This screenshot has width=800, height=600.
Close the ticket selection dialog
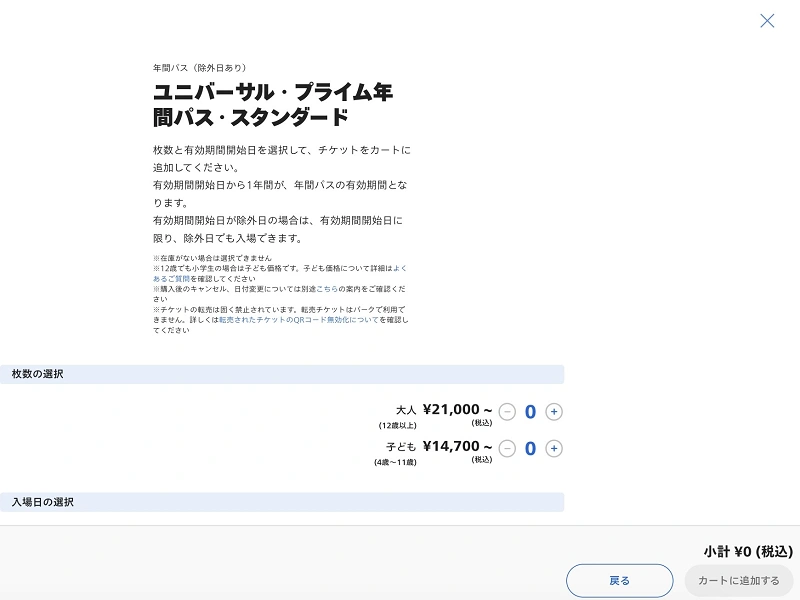pos(767,21)
